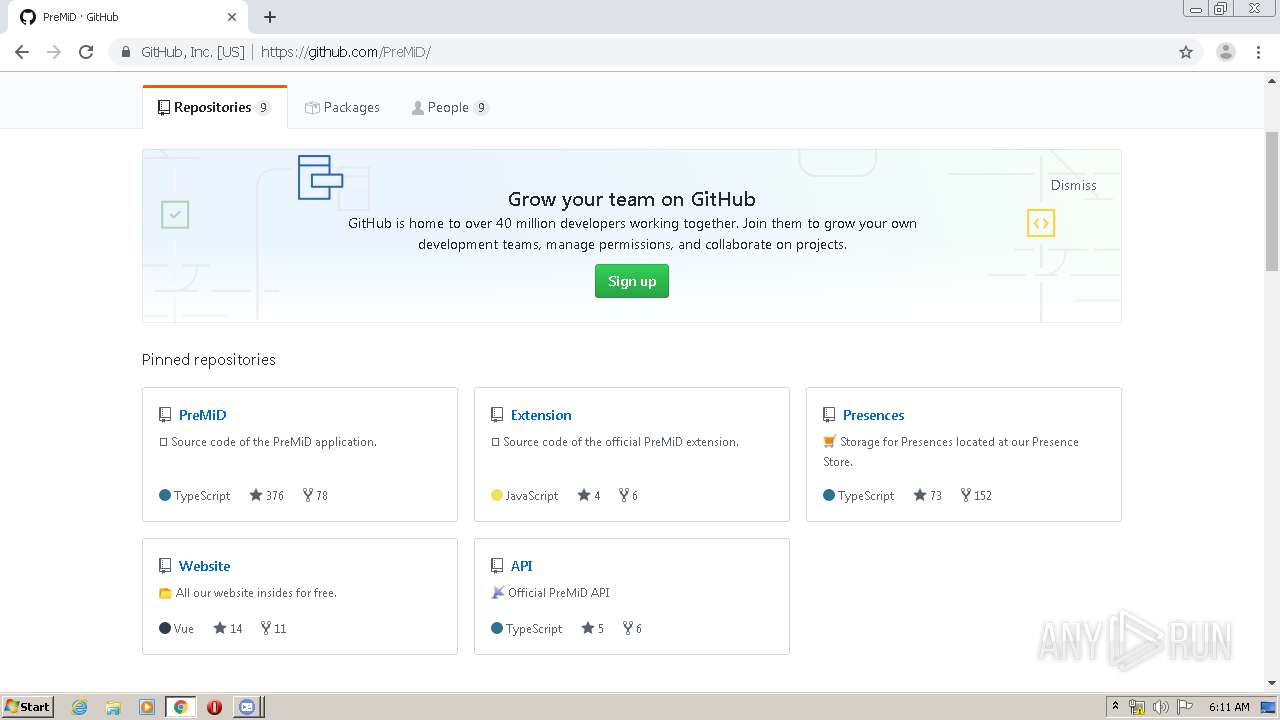Open the Windows Start menu
Viewport: 1280px width, 720px height.
[x=28, y=706]
